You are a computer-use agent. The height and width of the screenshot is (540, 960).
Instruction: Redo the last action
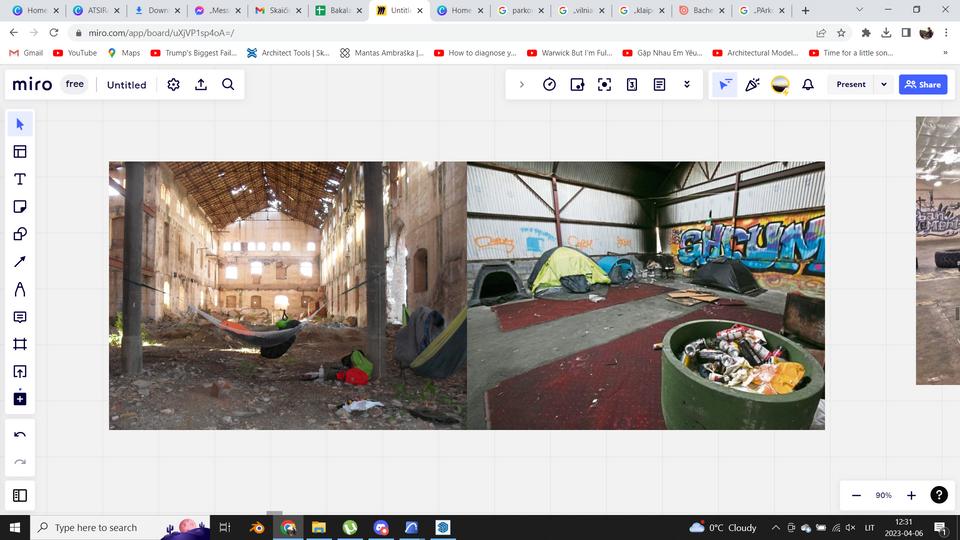click(20, 462)
